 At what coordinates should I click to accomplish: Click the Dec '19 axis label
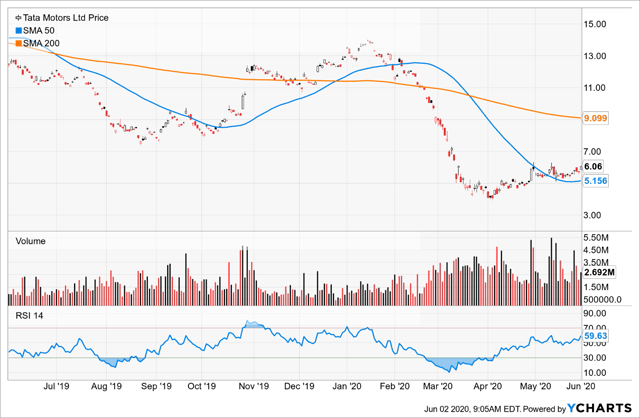click(x=299, y=386)
